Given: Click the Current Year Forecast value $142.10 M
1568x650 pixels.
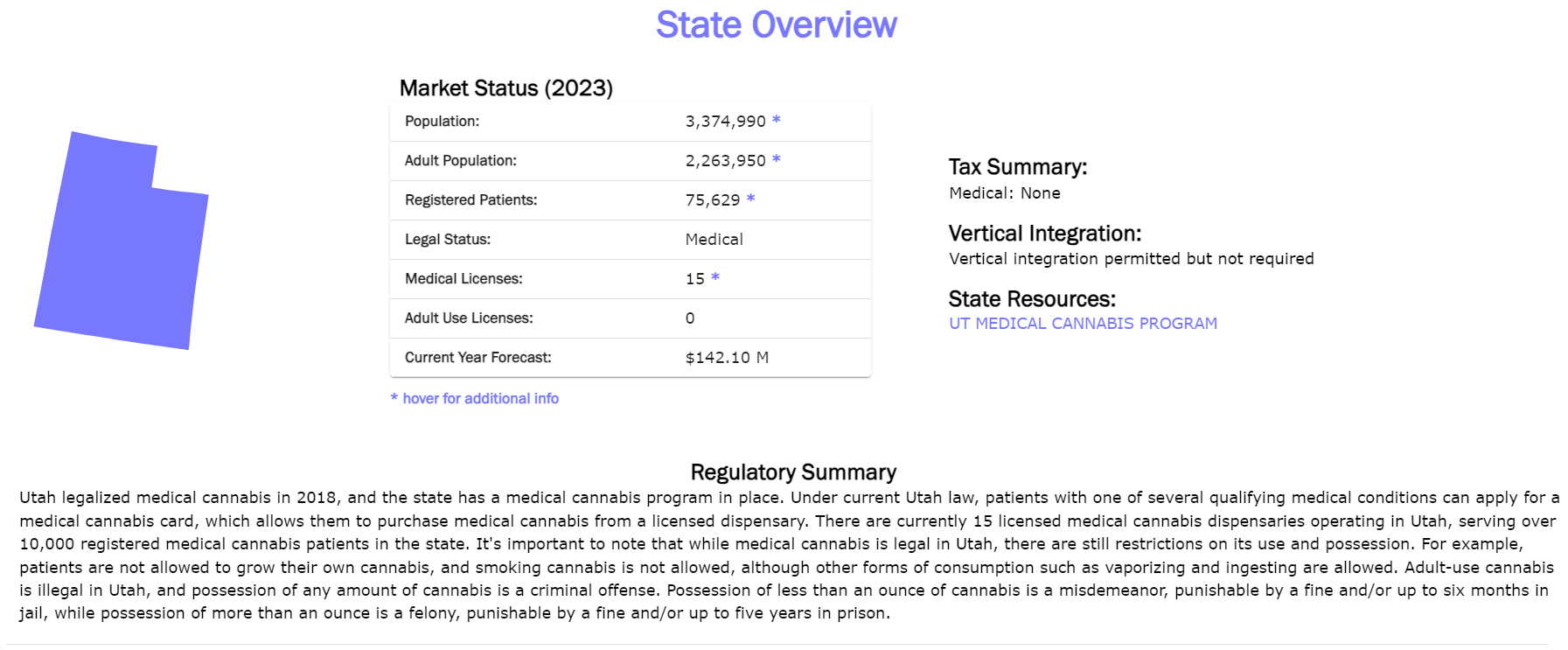Looking at the screenshot, I should pyautogui.click(x=727, y=358).
